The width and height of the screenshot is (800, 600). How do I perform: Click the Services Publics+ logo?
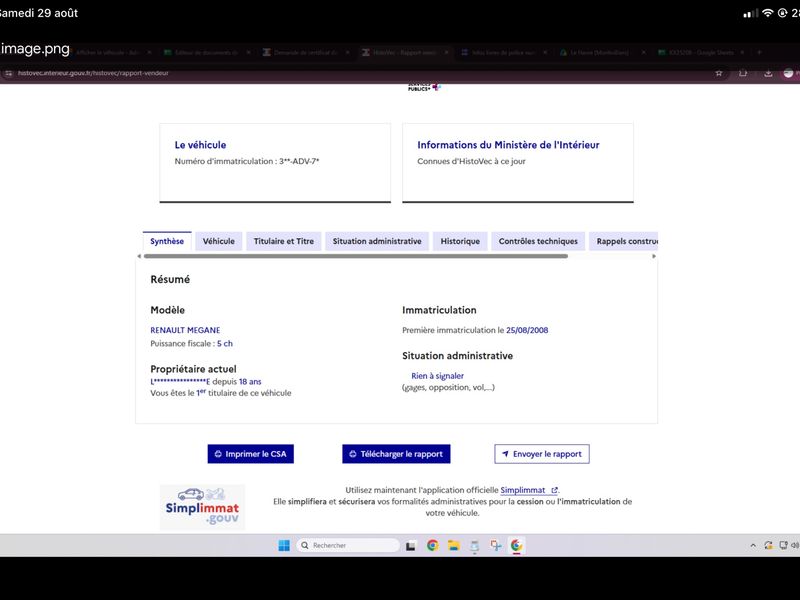pos(423,87)
